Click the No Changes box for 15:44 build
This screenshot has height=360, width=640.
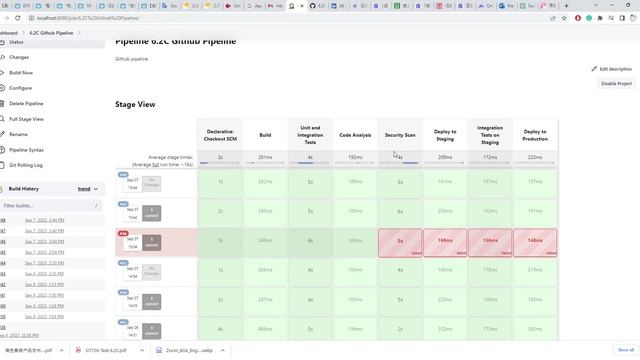point(151,184)
